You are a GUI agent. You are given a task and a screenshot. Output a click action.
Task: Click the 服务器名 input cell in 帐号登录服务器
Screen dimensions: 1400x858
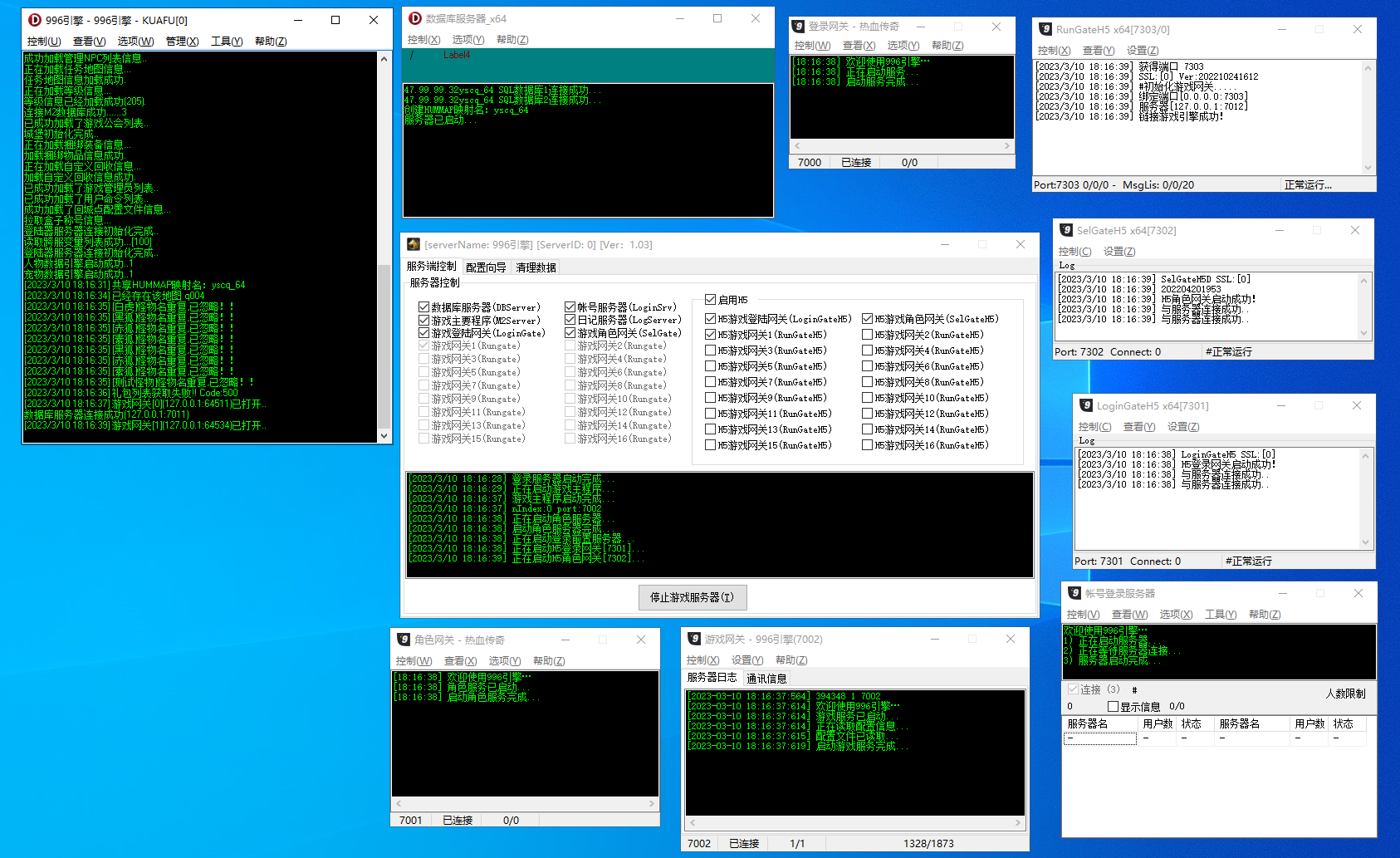1100,738
